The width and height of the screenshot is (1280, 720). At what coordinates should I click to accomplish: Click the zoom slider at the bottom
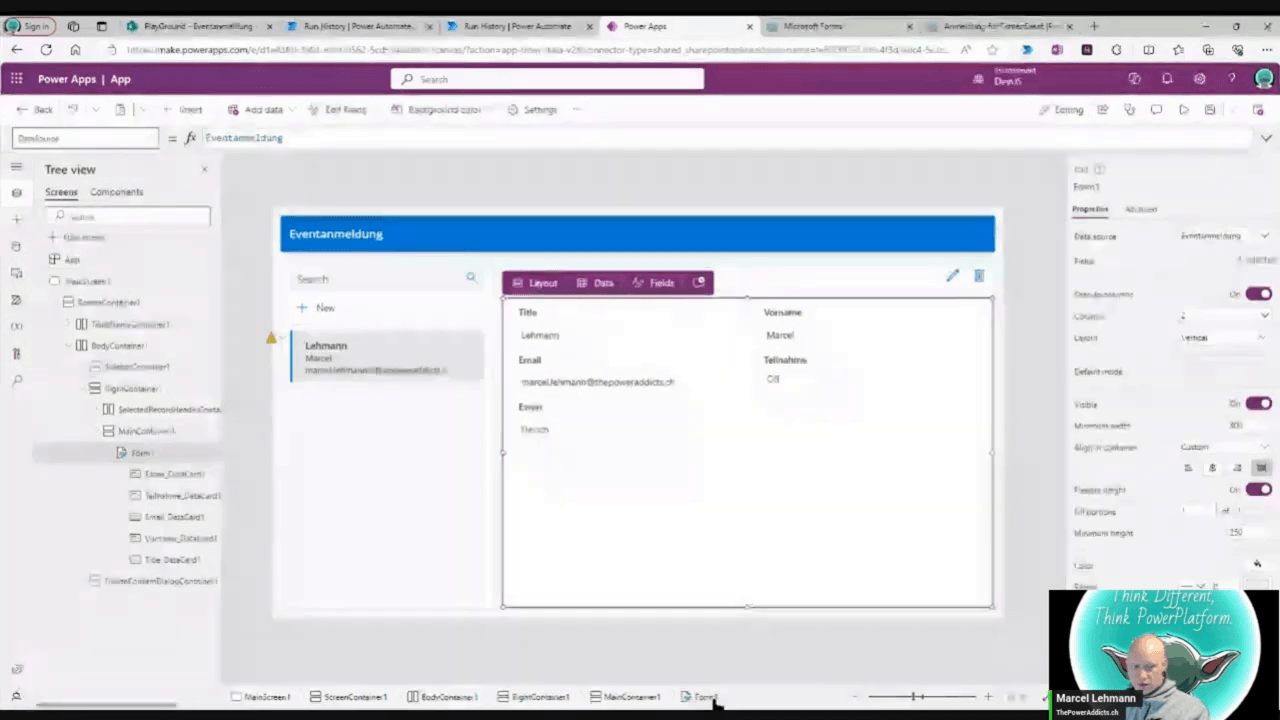click(x=921, y=696)
